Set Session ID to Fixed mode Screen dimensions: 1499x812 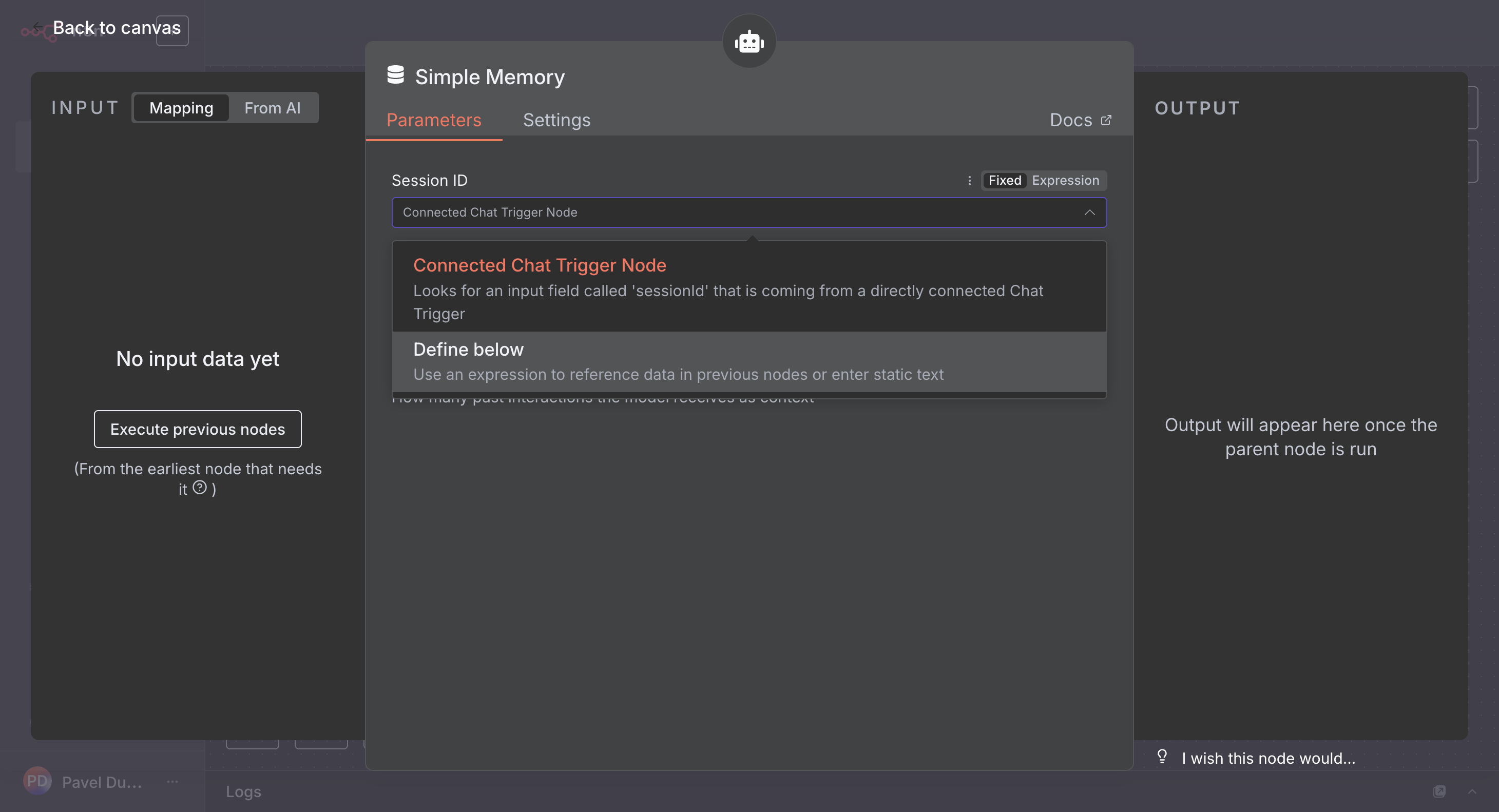click(1004, 181)
